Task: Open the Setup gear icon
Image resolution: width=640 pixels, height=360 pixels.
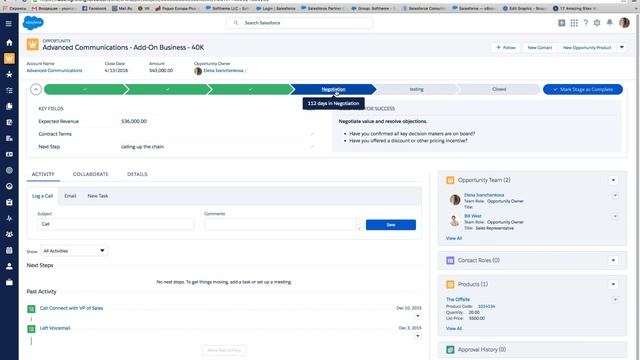Action: (x=597, y=23)
